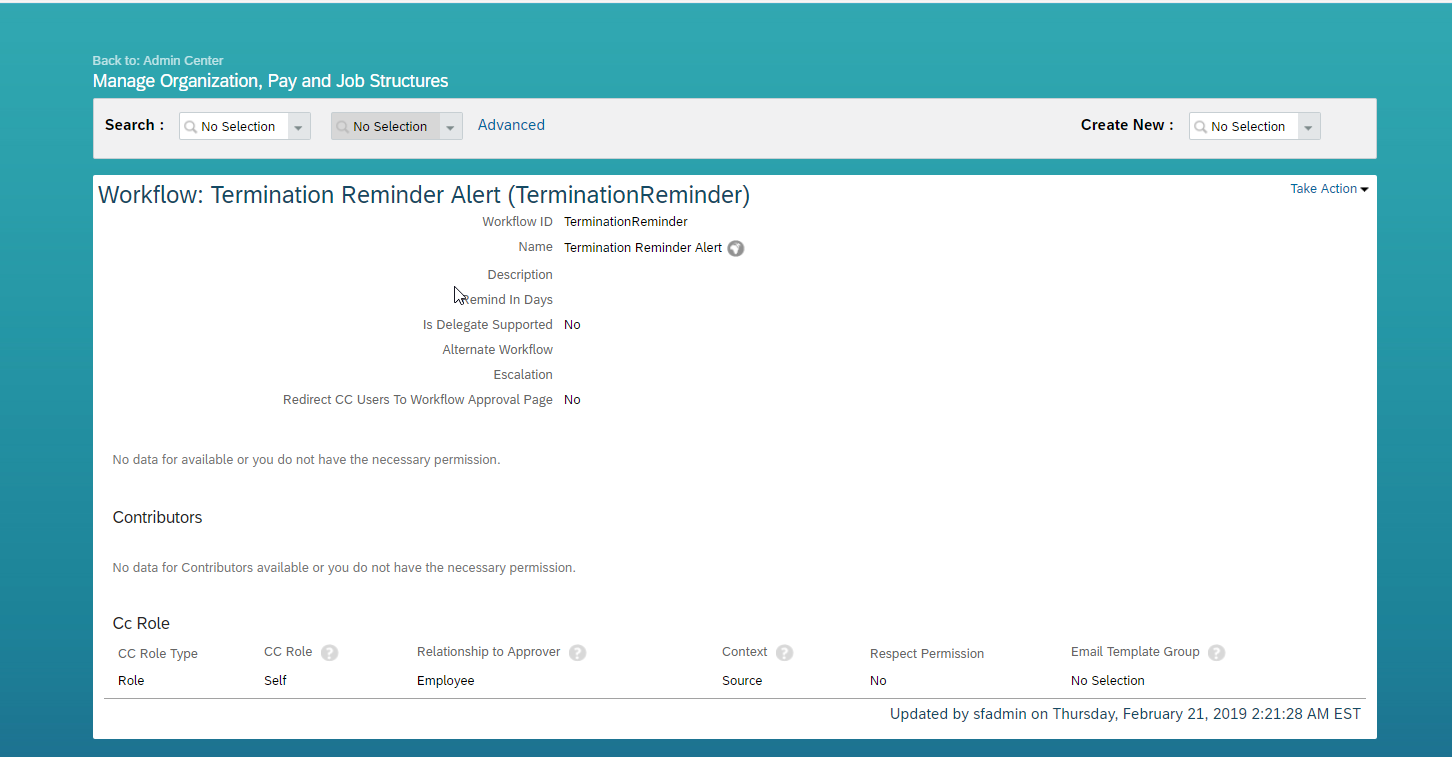Select the Name value Termination Reminder Alert
Image resolution: width=1452 pixels, height=757 pixels.
click(643, 248)
